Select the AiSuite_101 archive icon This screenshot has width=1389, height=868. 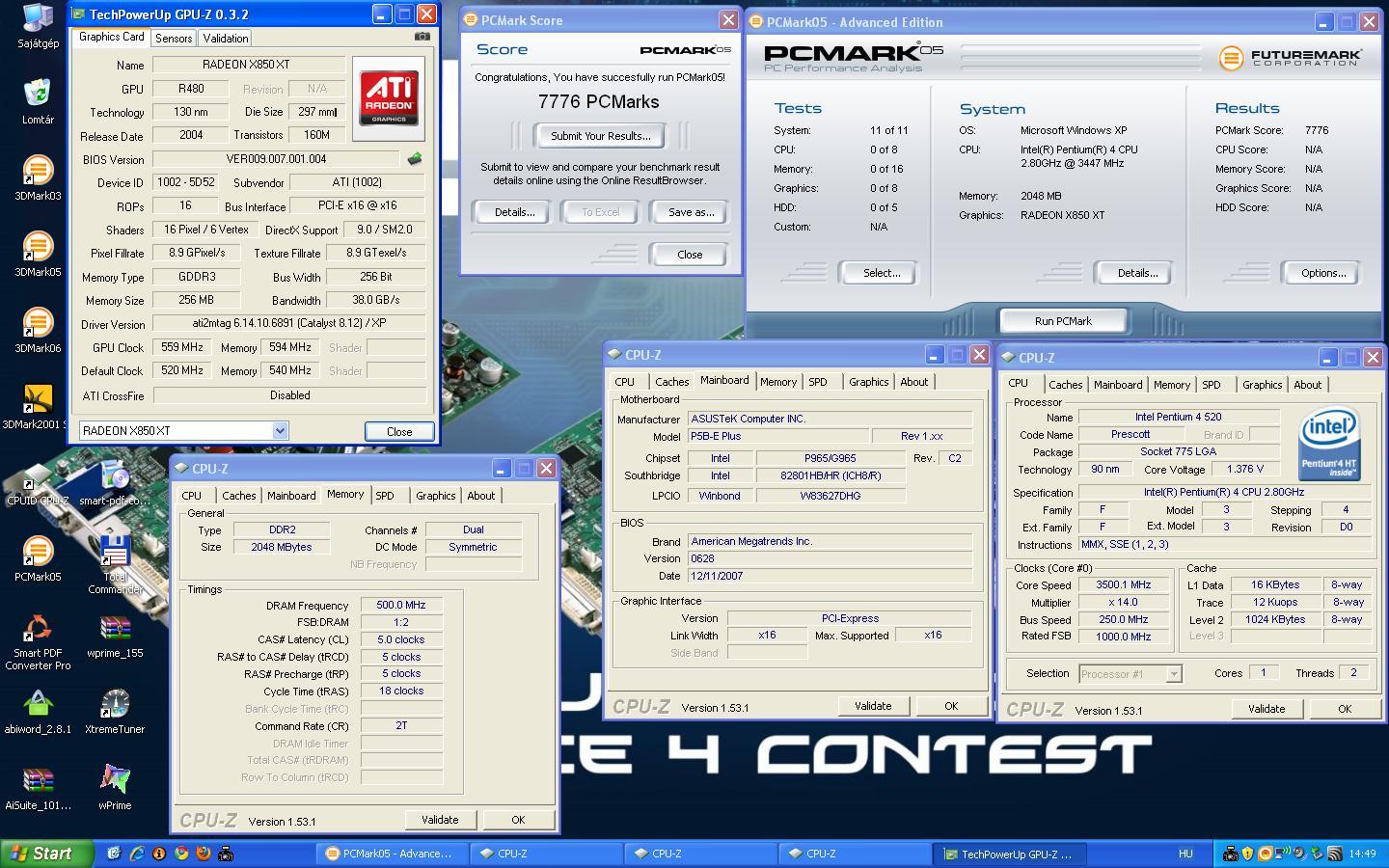point(38,787)
